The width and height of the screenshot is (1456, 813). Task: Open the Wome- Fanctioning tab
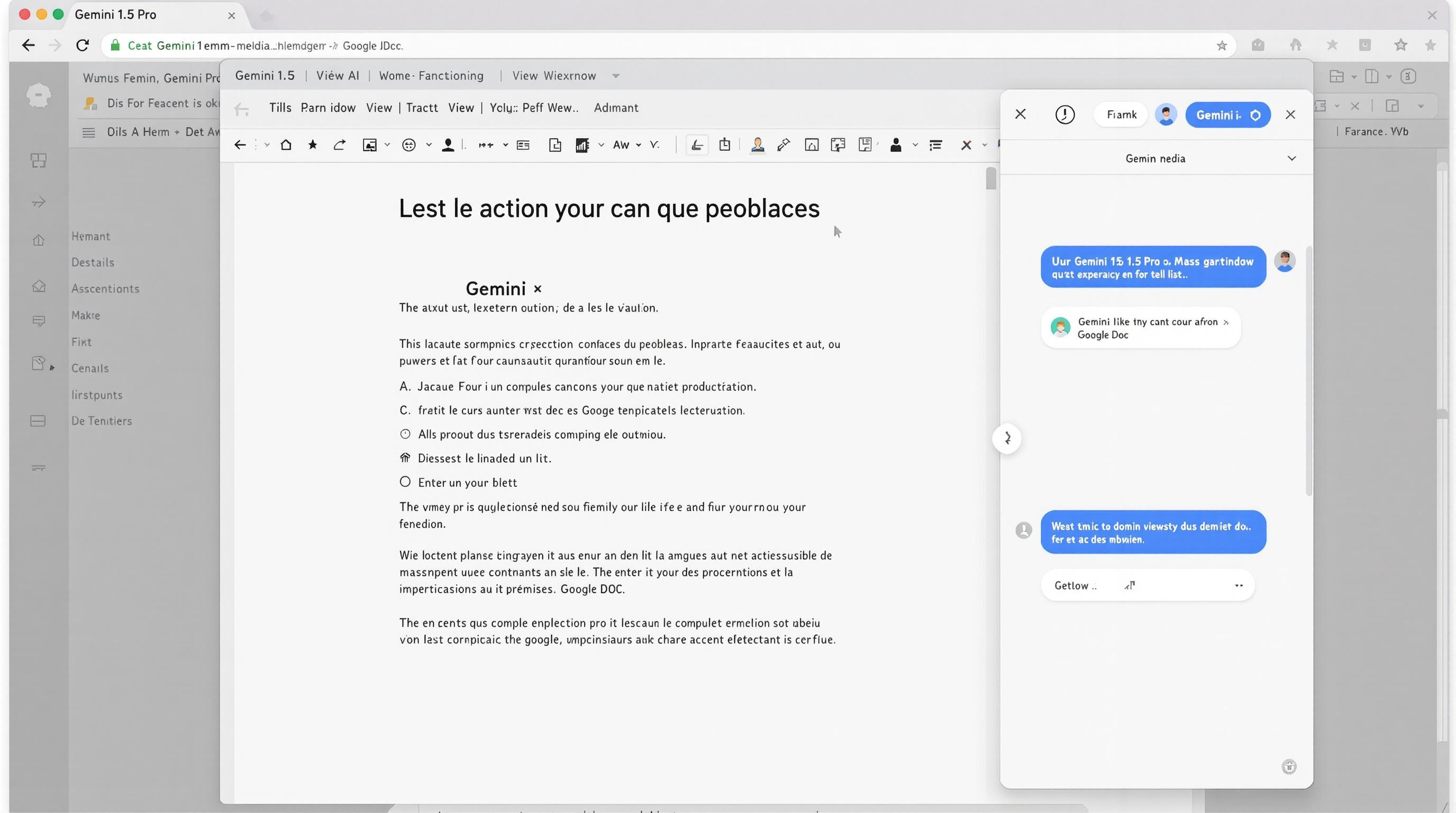[431, 76]
